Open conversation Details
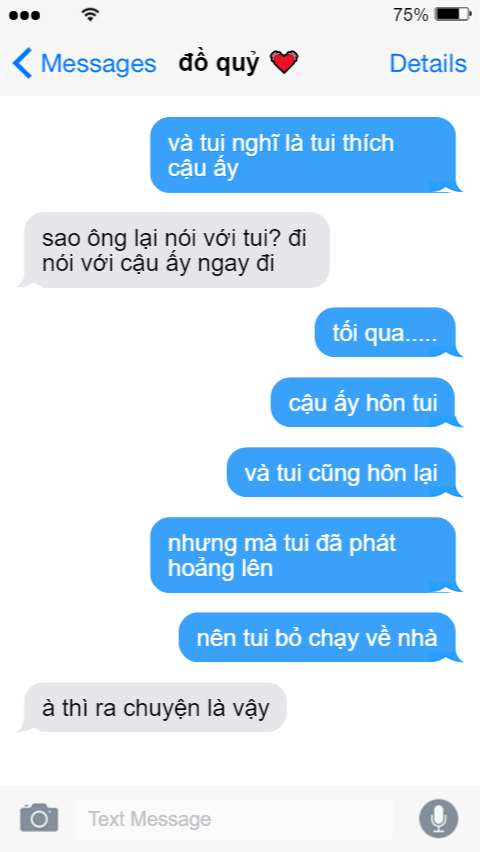This screenshot has width=480, height=852. pyautogui.click(x=428, y=64)
